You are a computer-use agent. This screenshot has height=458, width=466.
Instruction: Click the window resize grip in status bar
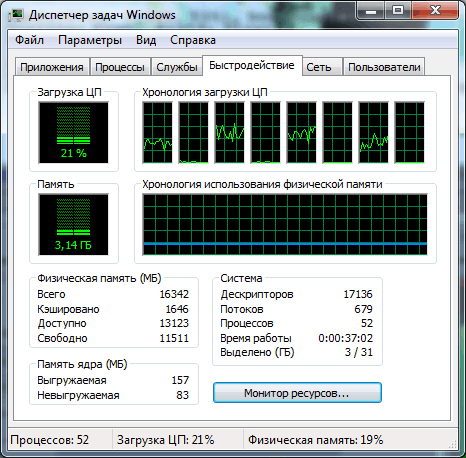point(452,445)
